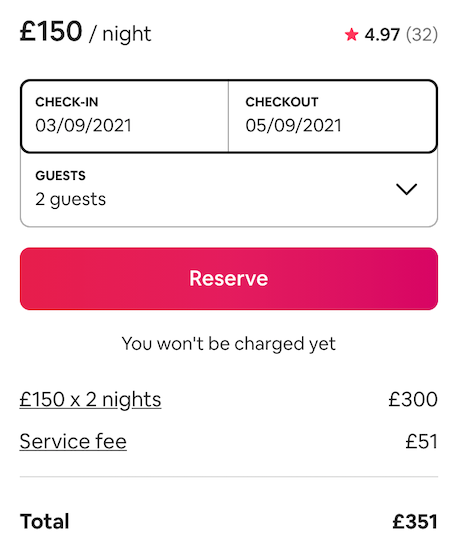Click the Total label
This screenshot has height=555, width=454.
click(45, 522)
